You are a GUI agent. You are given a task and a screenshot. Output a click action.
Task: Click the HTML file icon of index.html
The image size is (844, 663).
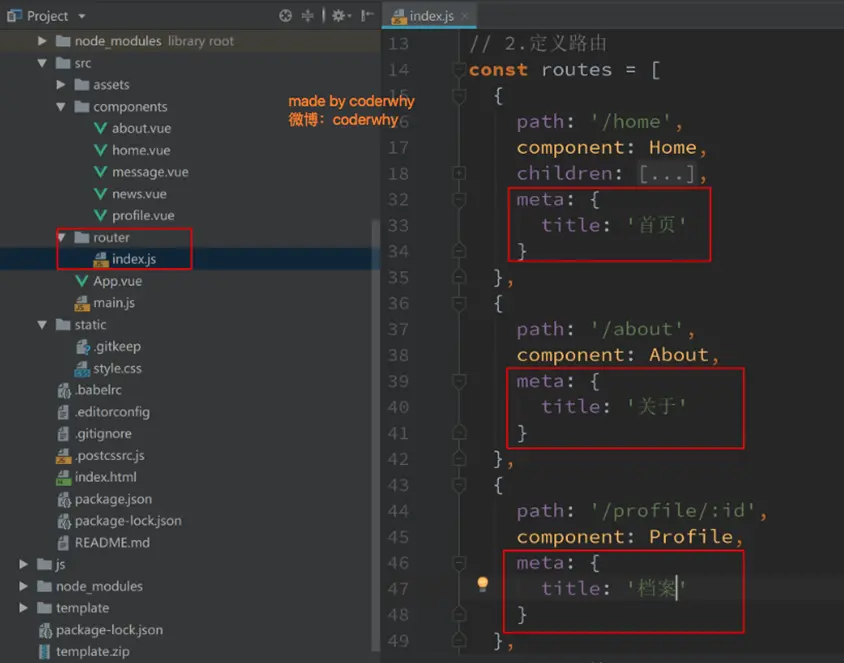coord(64,477)
